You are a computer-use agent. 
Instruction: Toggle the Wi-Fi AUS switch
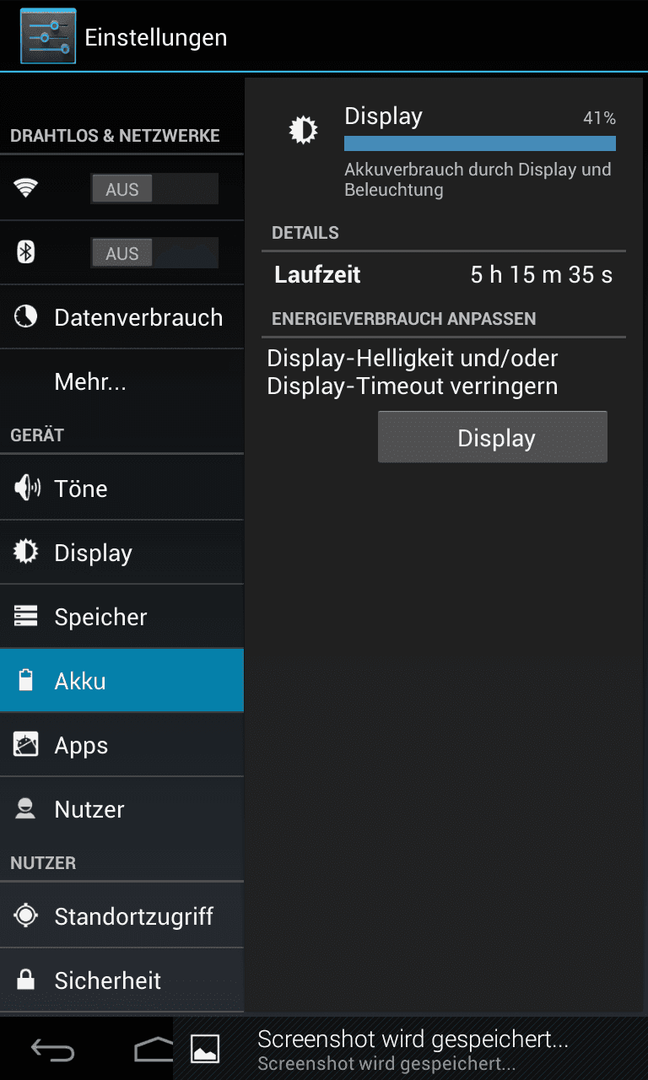(154, 189)
